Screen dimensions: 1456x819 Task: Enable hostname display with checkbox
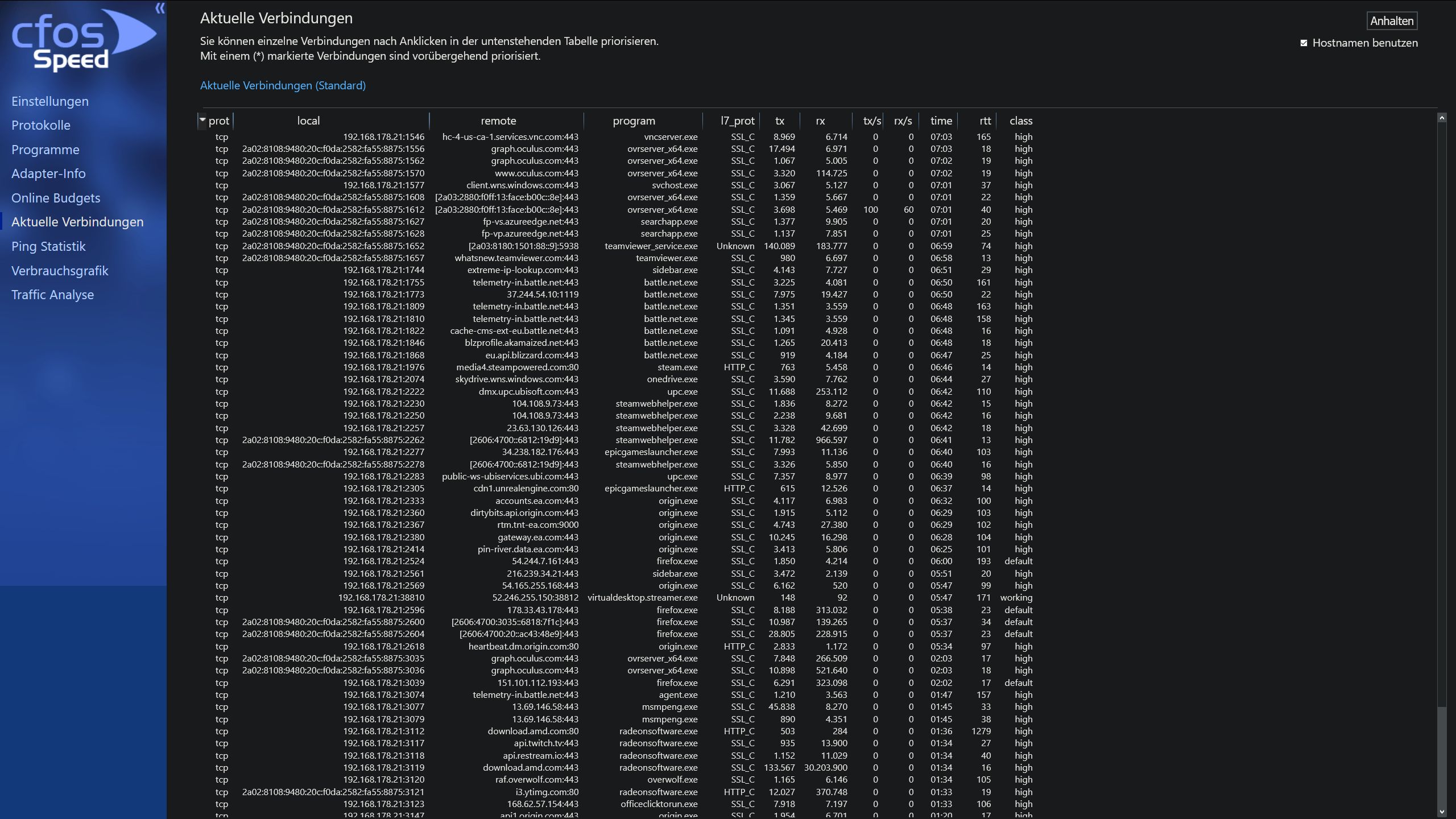1303,42
